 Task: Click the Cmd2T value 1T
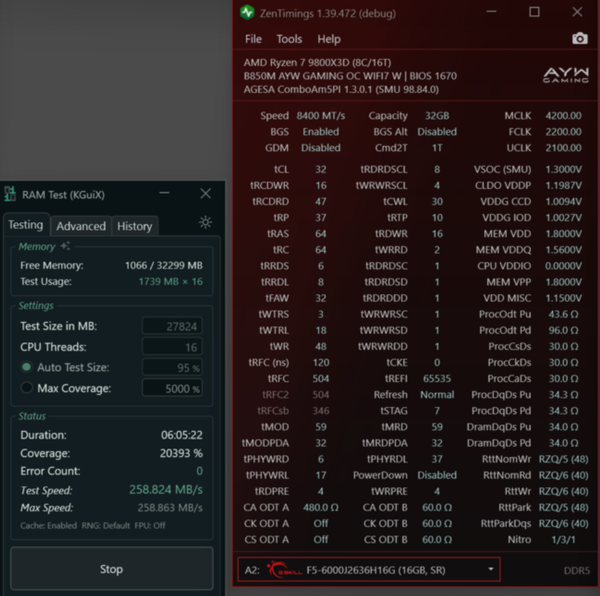click(x=437, y=148)
